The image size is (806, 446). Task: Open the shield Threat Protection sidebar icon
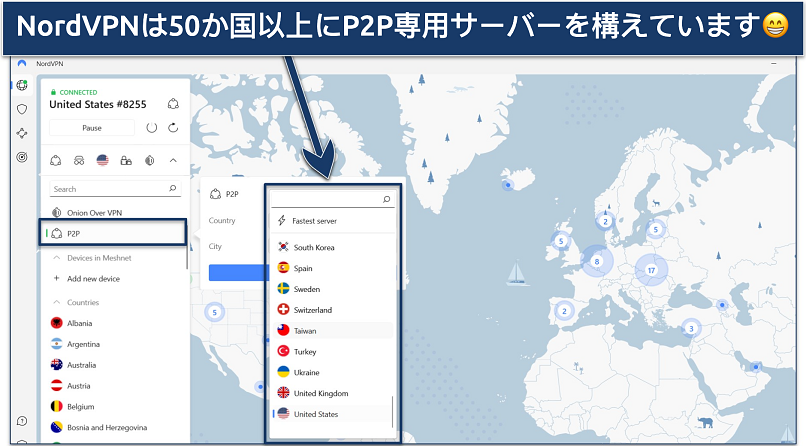click(22, 109)
